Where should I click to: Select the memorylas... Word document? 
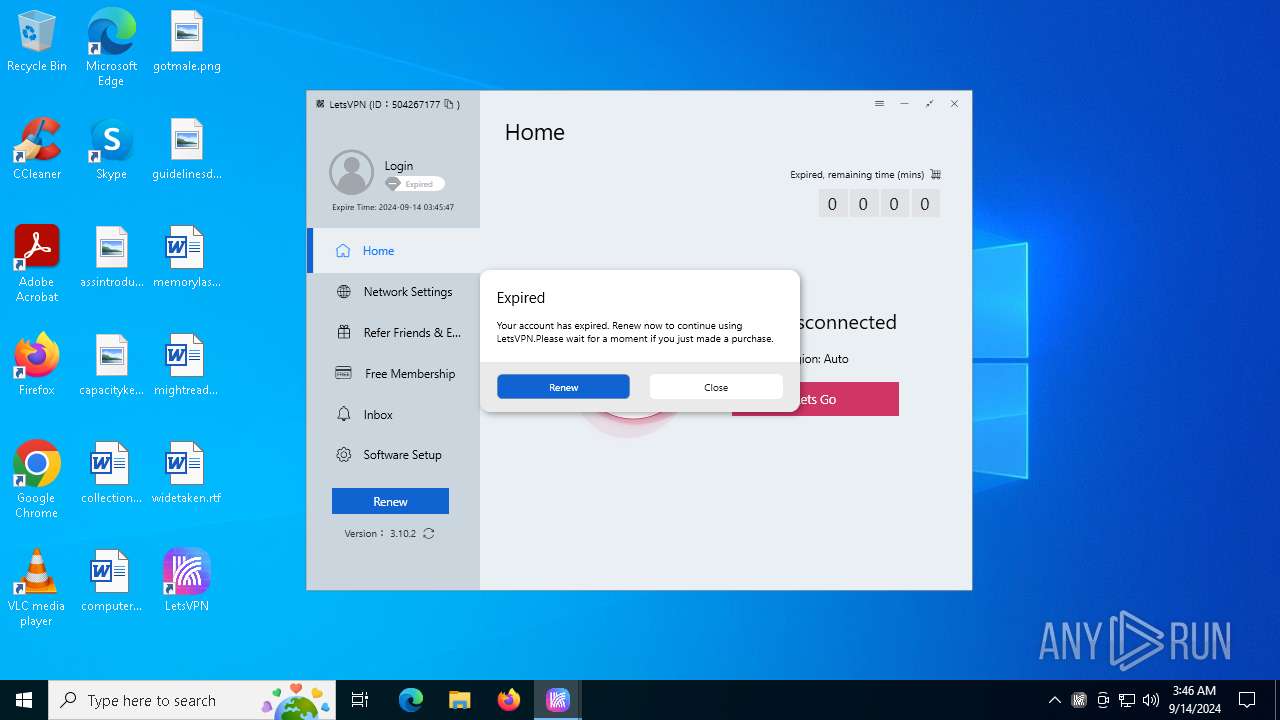pyautogui.click(x=186, y=257)
